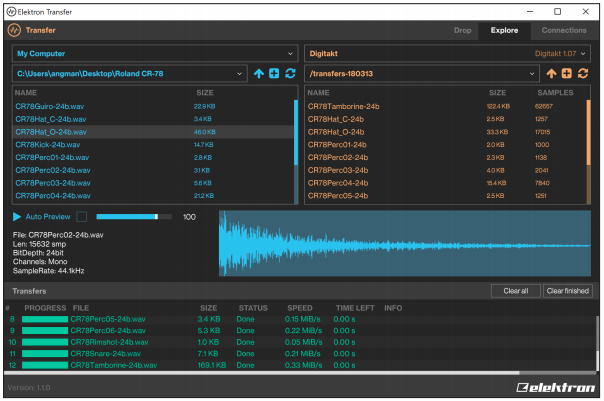This screenshot has height=401, width=604.
Task: Select transfer row CR78Snare-24b.wav
Action: [x=300, y=354]
